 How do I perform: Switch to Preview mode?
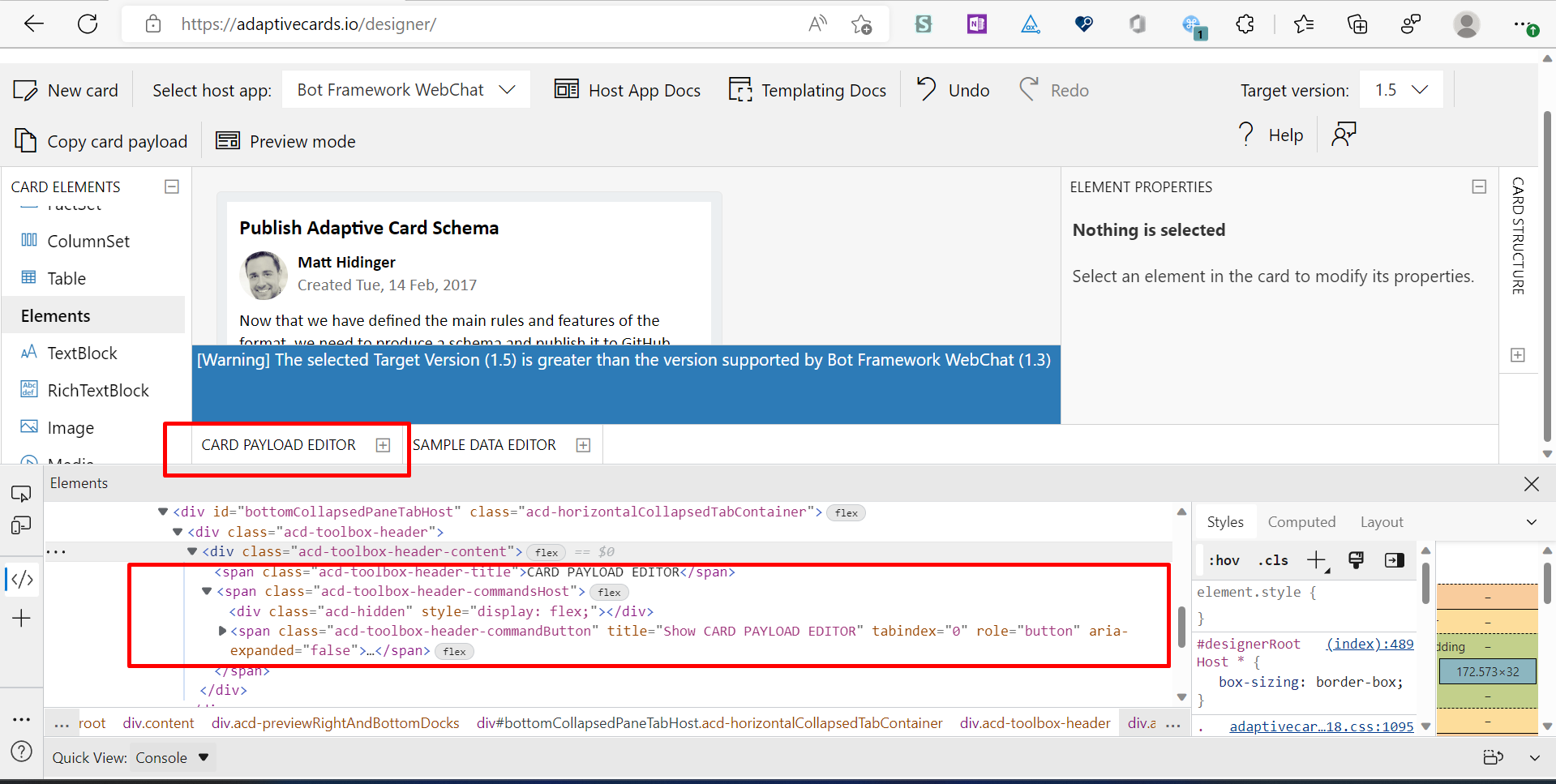click(285, 141)
